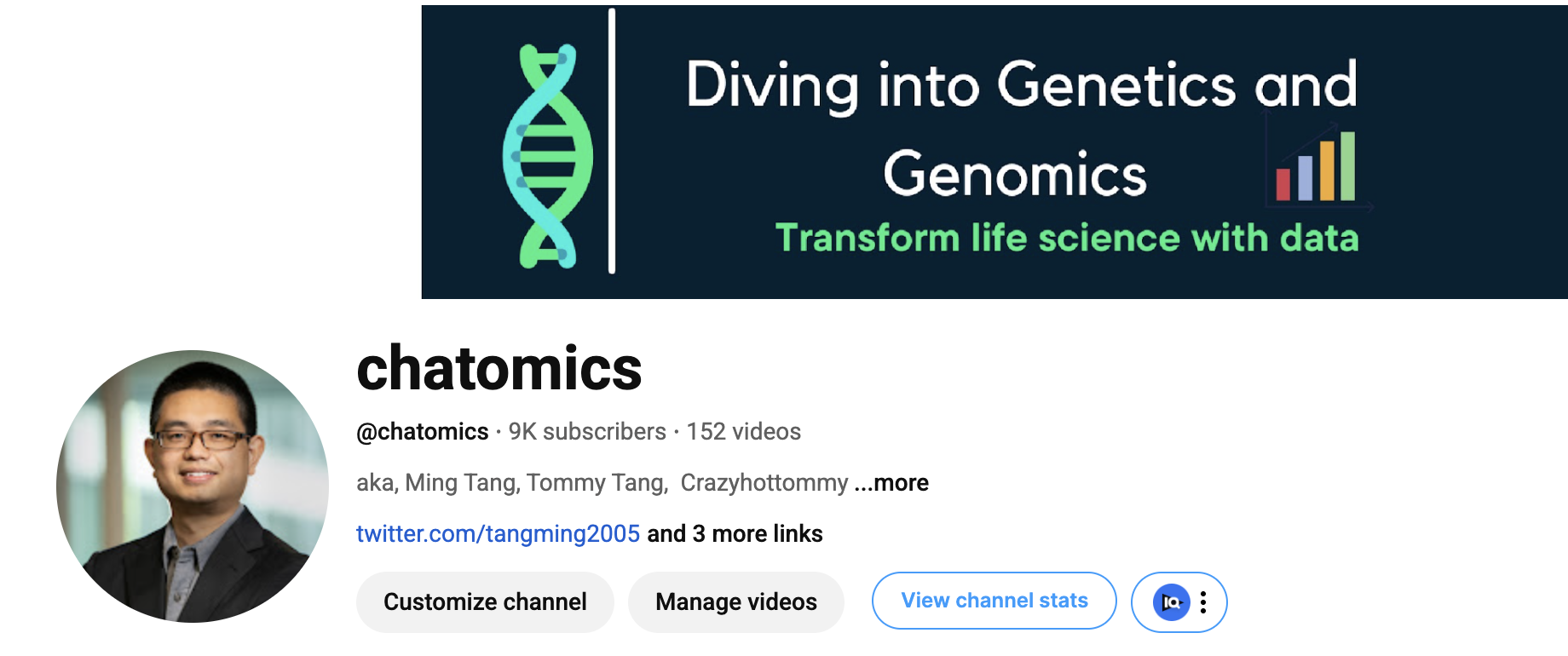Click the 9K subscribers count
This screenshot has width=1568, height=656.
(587, 432)
